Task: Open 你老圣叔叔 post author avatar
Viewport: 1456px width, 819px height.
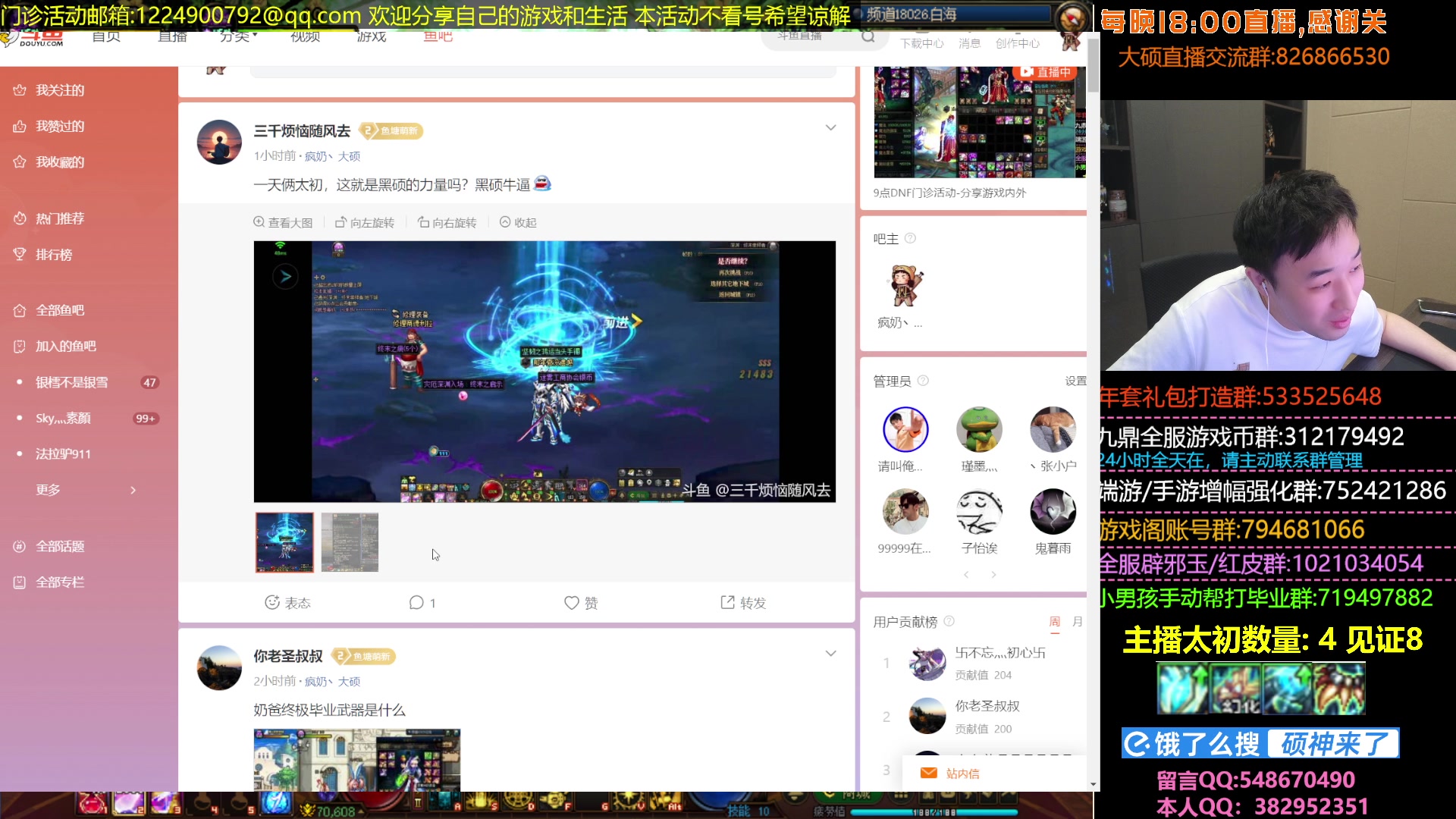Action: click(219, 667)
